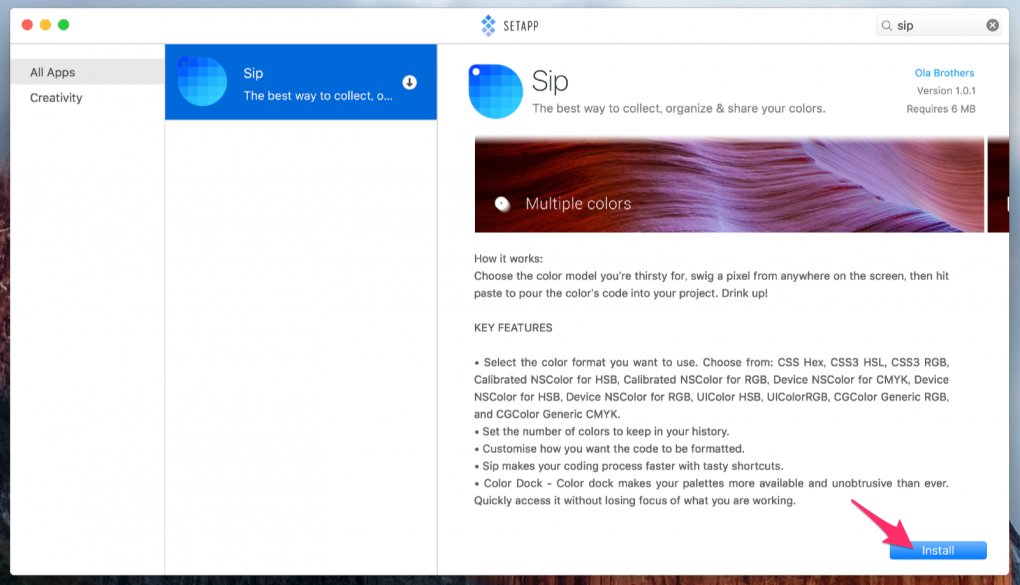Click the download arrow on Sip row
This screenshot has height=585, width=1020.
pyautogui.click(x=409, y=82)
